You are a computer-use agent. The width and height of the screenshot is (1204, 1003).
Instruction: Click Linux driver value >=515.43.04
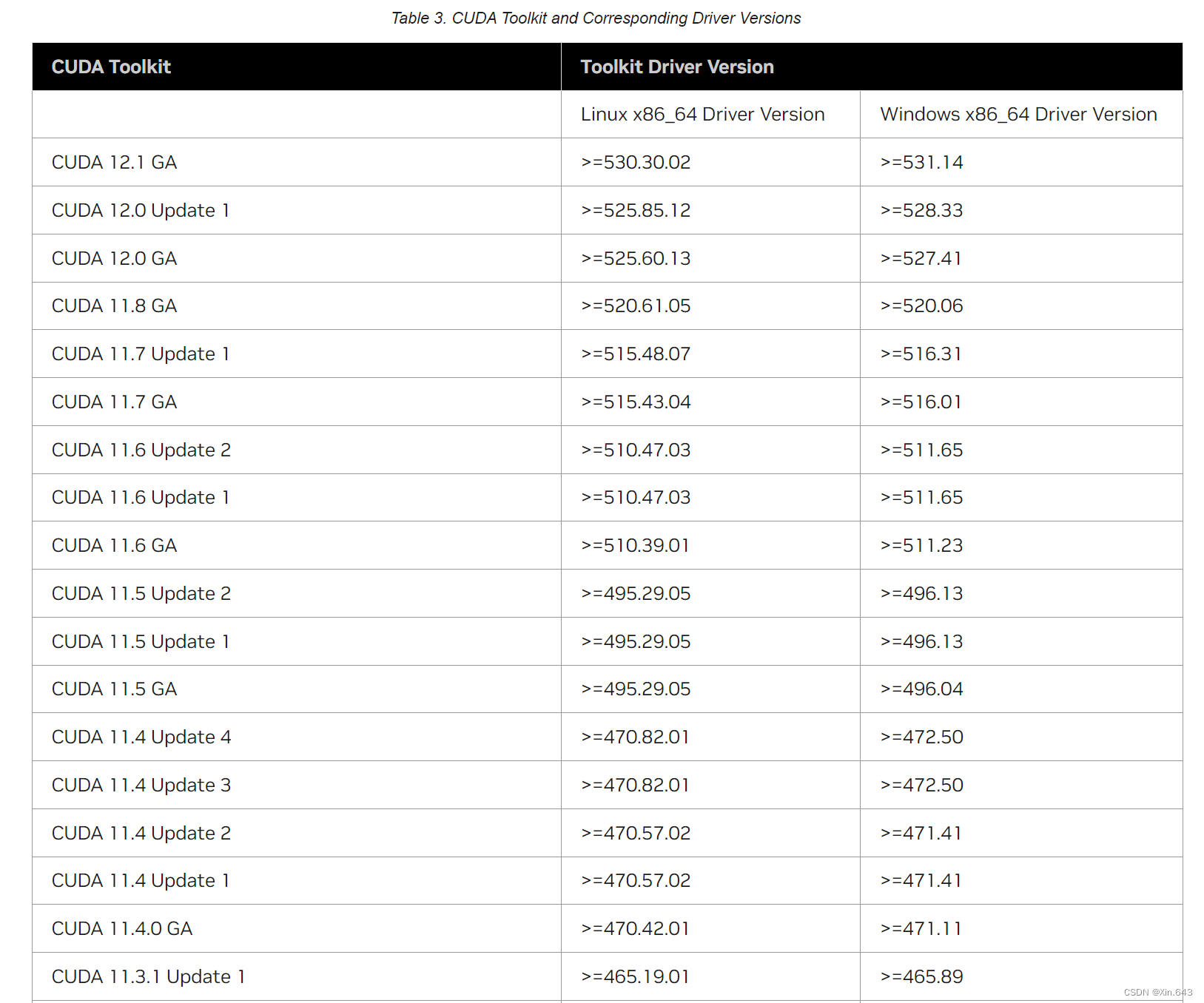pyautogui.click(x=636, y=402)
